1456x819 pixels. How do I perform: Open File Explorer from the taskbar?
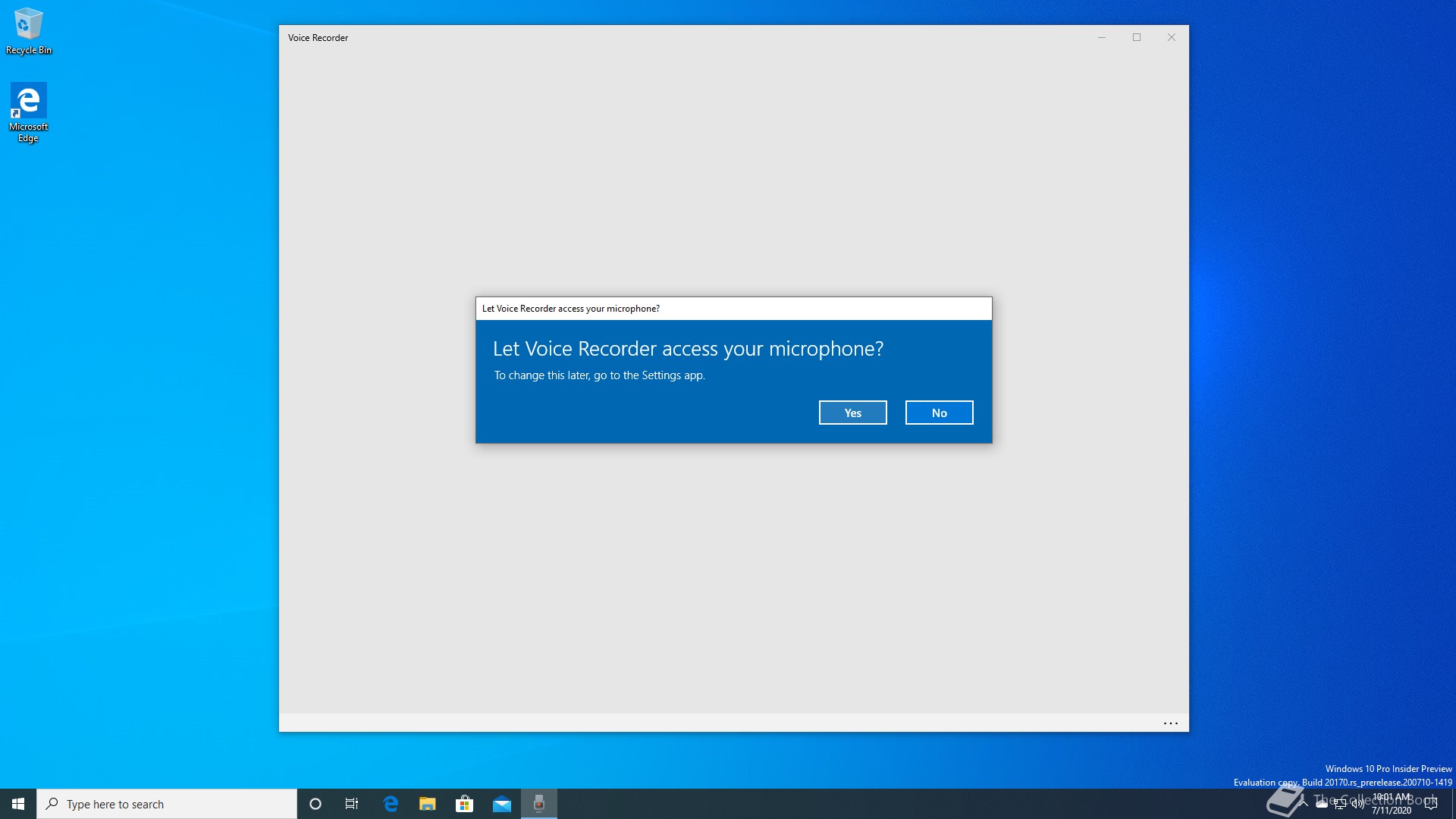(428, 804)
